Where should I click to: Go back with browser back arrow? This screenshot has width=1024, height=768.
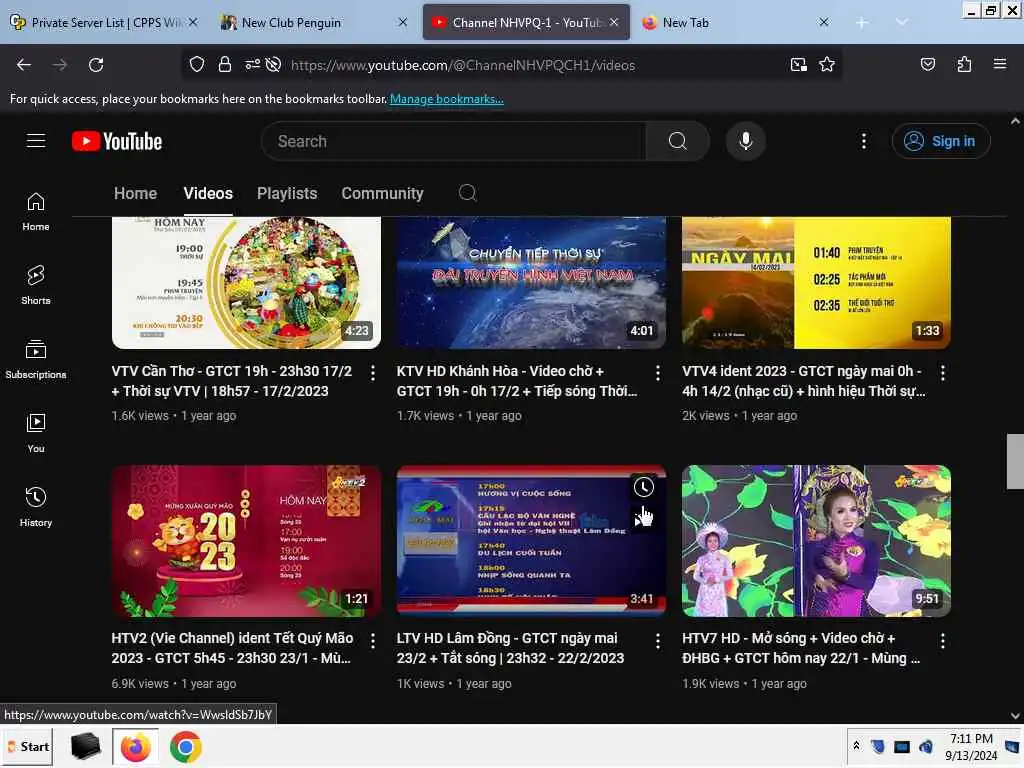(x=24, y=65)
